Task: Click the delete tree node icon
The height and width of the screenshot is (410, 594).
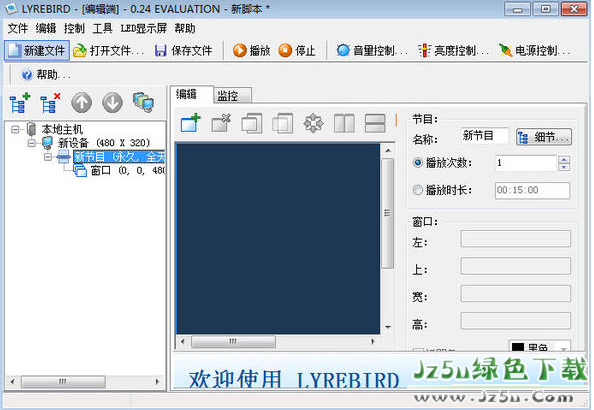Action: click(x=50, y=103)
